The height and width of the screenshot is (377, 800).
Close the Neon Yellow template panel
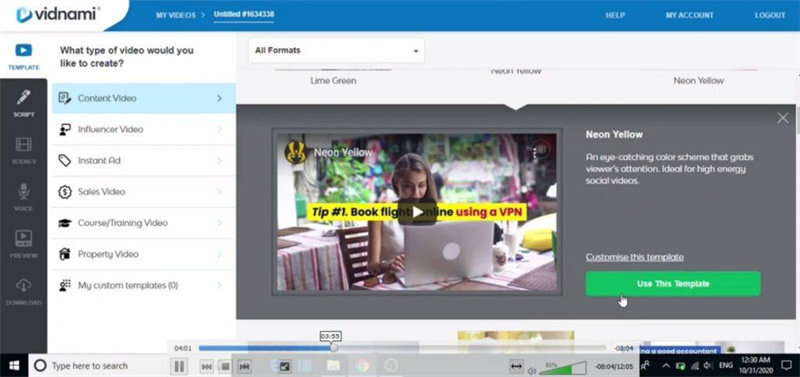coord(783,118)
